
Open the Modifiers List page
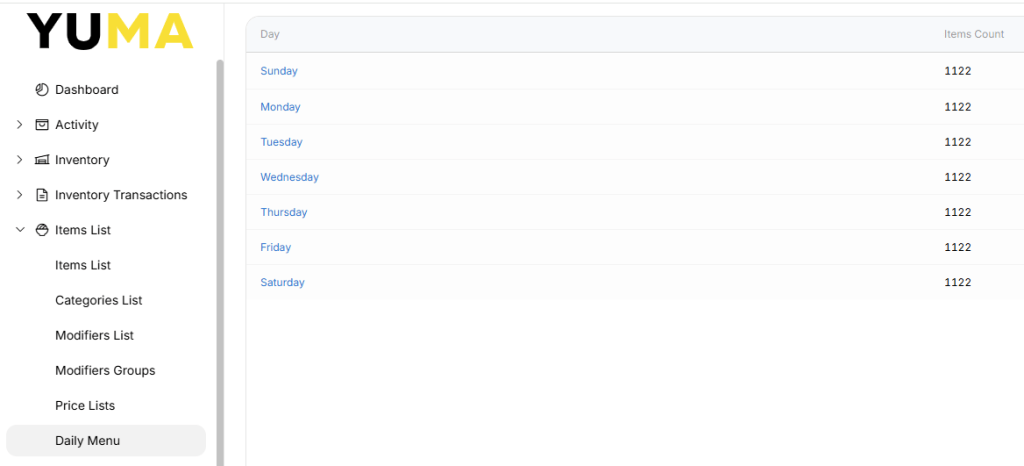pyautogui.click(x=95, y=335)
